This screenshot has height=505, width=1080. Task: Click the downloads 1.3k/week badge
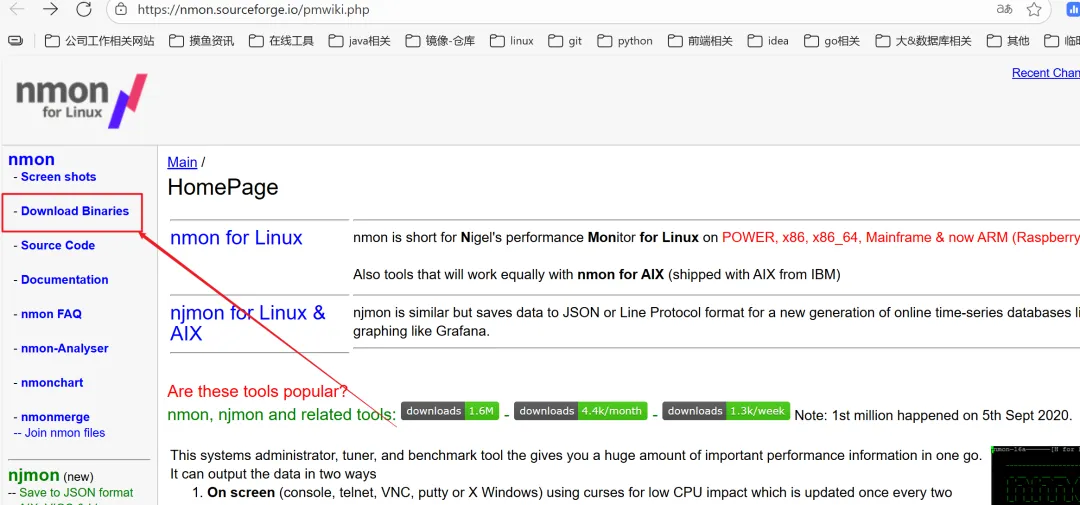pos(726,411)
